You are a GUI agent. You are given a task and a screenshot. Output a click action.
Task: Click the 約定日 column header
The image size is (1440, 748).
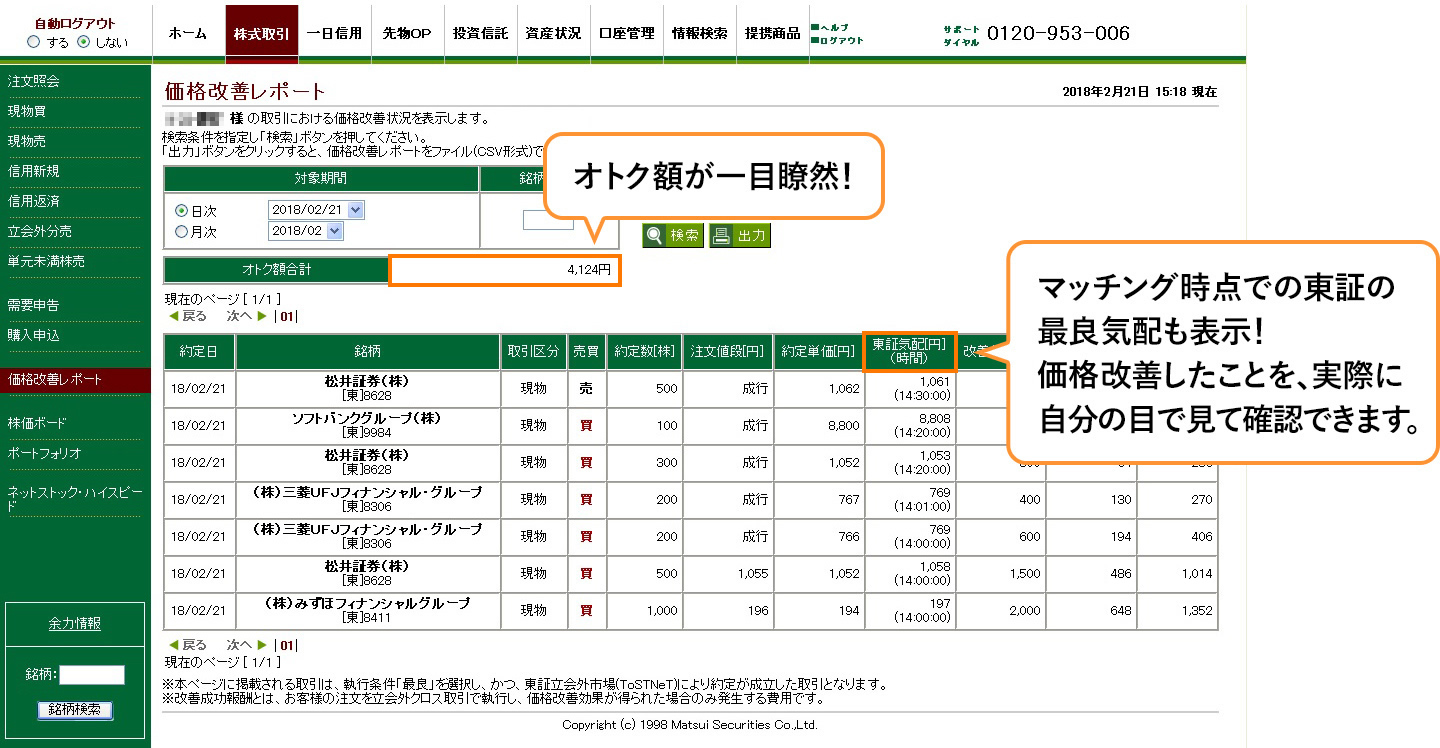pos(200,352)
